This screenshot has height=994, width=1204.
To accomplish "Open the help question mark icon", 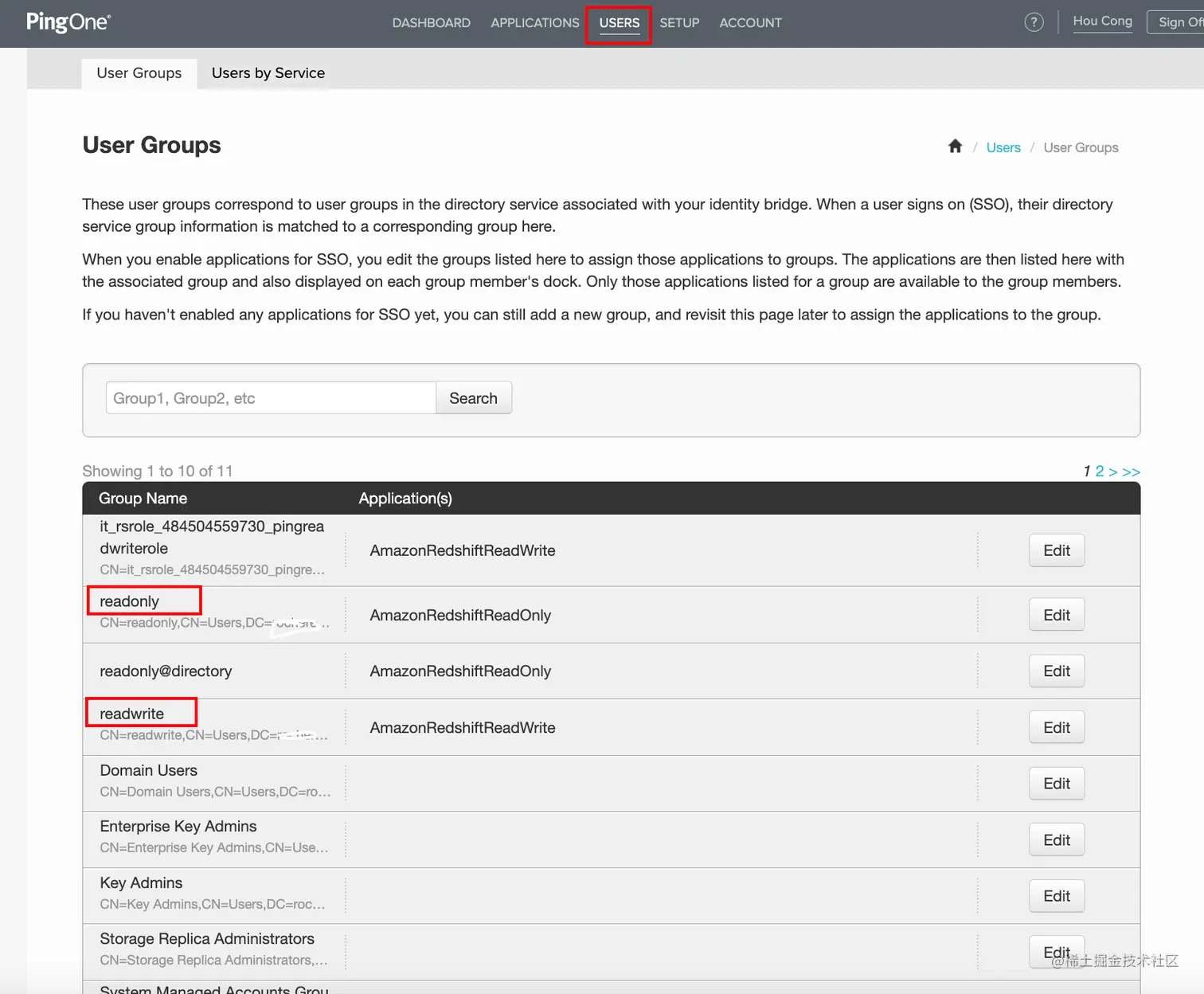I will [1034, 22].
